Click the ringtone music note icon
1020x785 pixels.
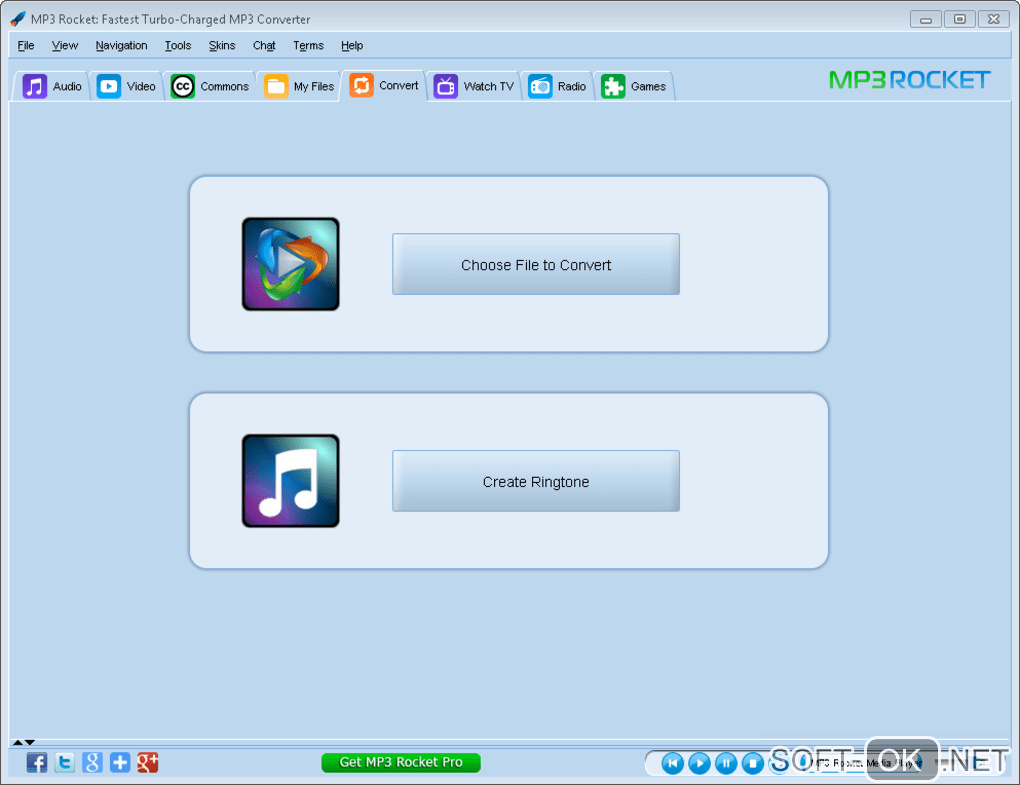click(x=291, y=481)
